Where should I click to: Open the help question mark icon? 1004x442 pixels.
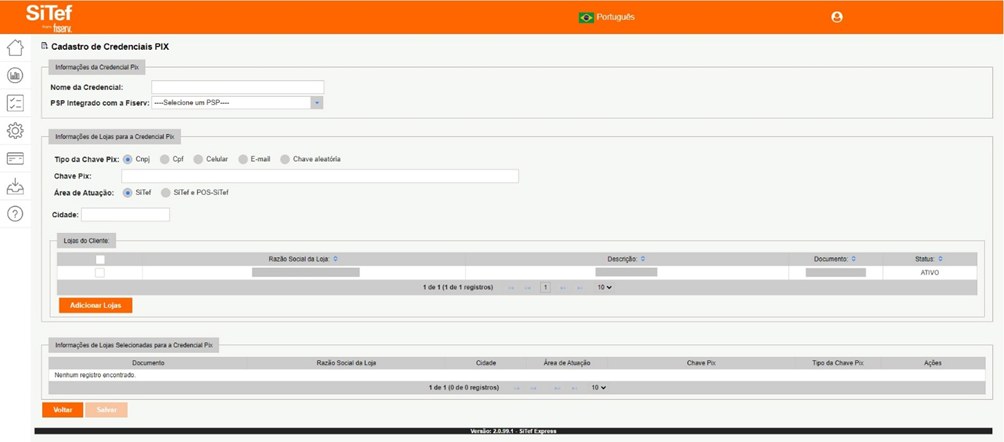(15, 213)
